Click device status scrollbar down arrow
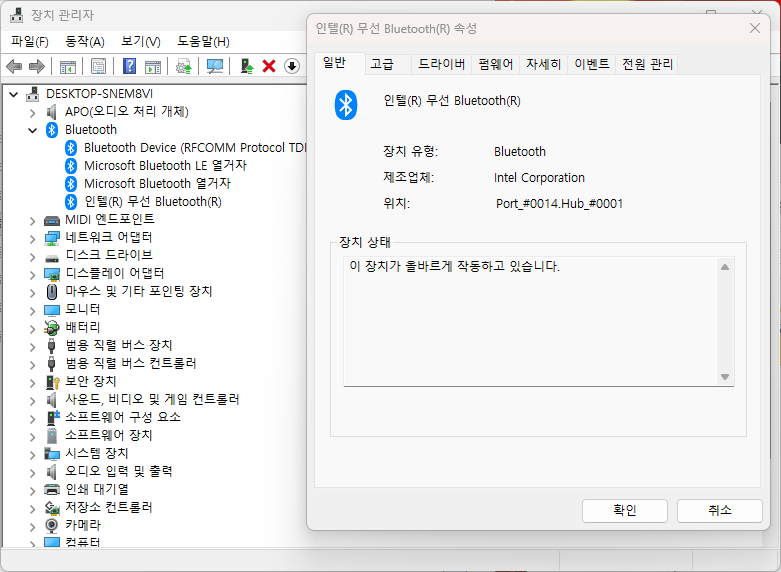The width and height of the screenshot is (781, 572). point(725,377)
